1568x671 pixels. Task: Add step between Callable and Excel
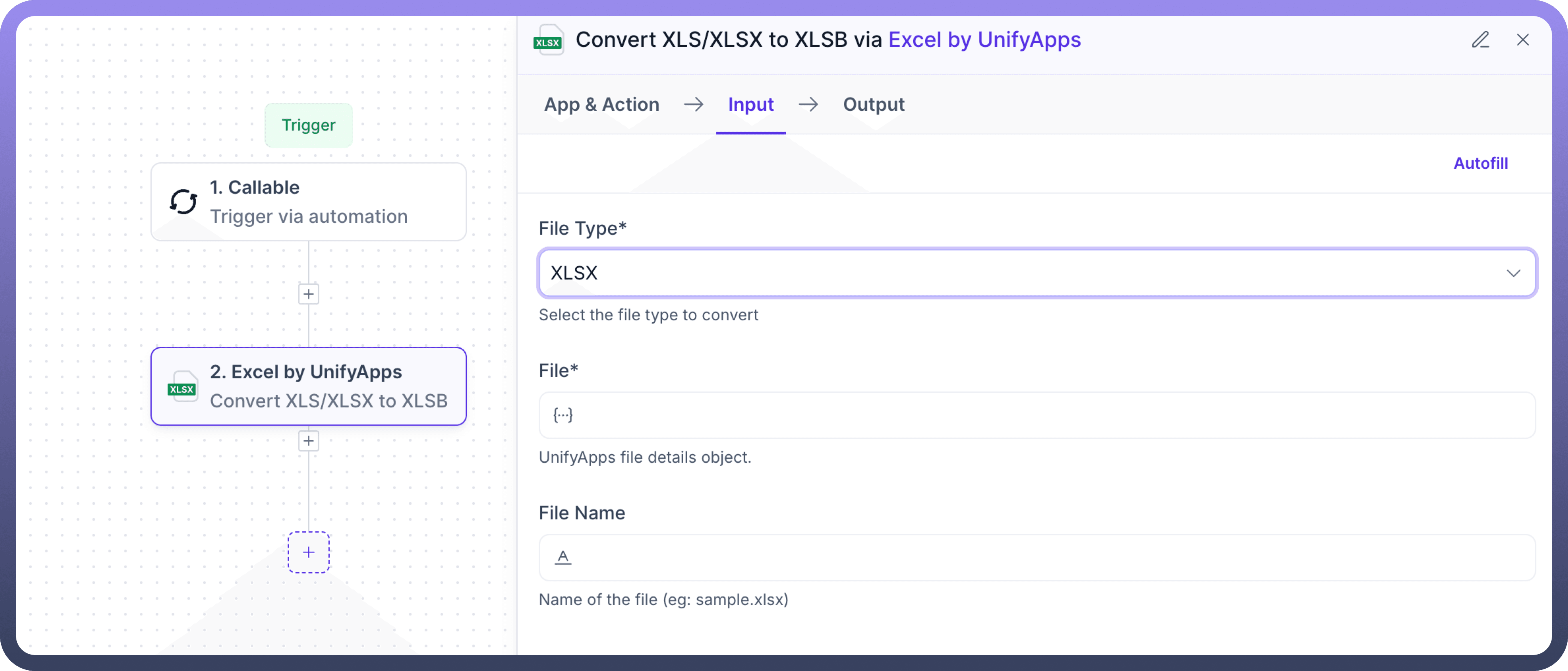click(309, 294)
